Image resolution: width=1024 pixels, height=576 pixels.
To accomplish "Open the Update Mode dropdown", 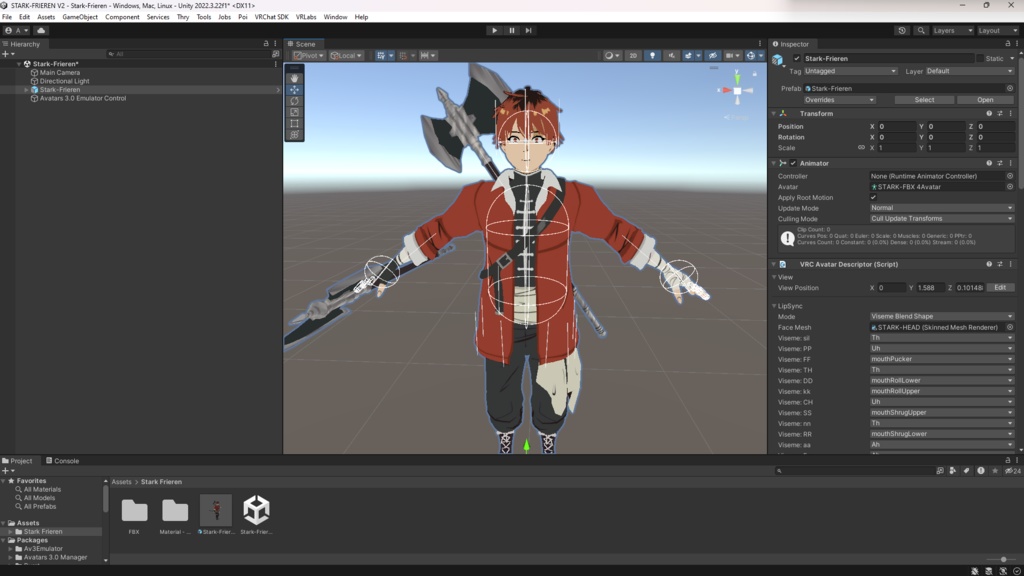I will click(x=940, y=208).
